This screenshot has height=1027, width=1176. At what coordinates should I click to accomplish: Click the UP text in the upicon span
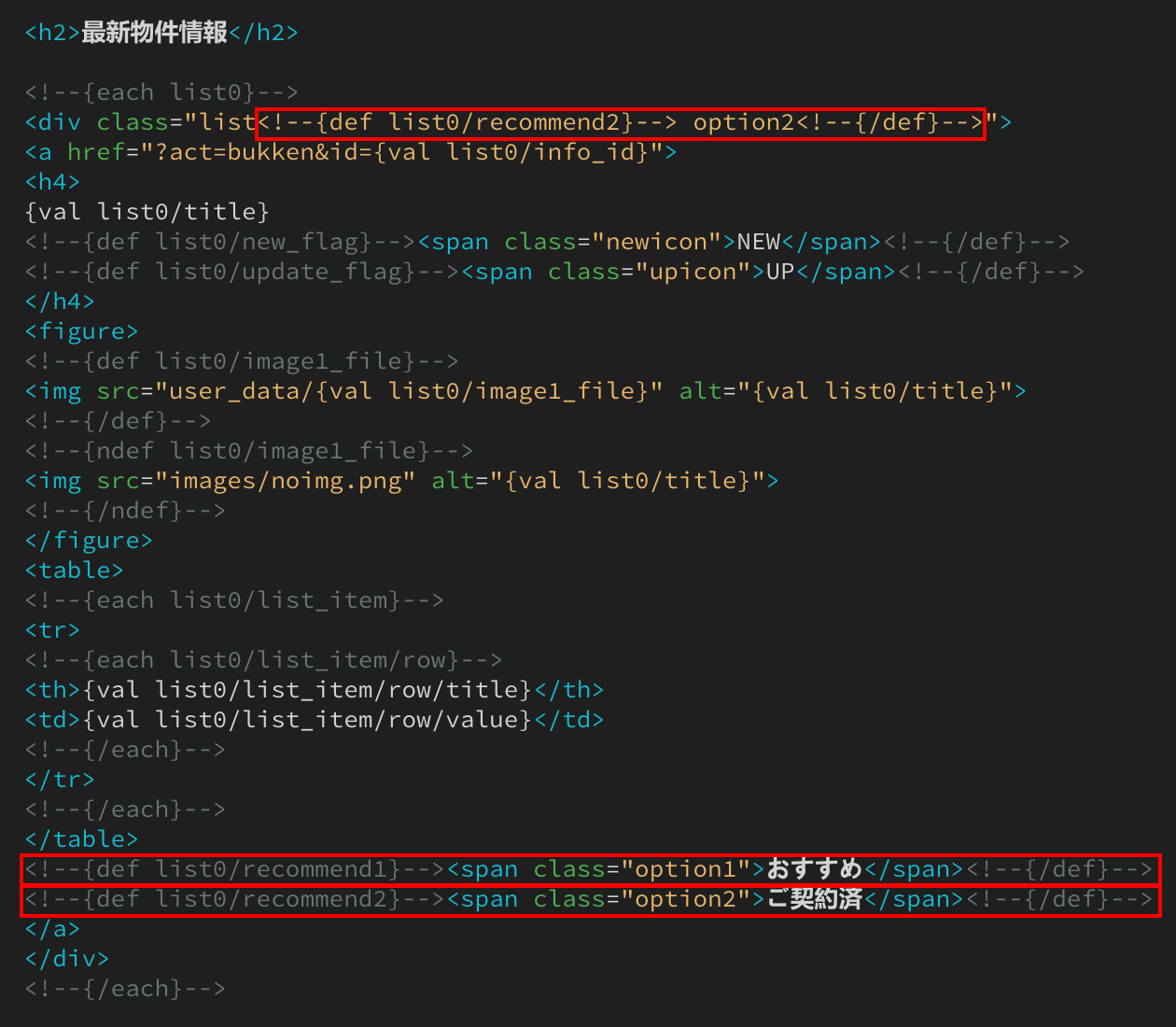click(780, 272)
